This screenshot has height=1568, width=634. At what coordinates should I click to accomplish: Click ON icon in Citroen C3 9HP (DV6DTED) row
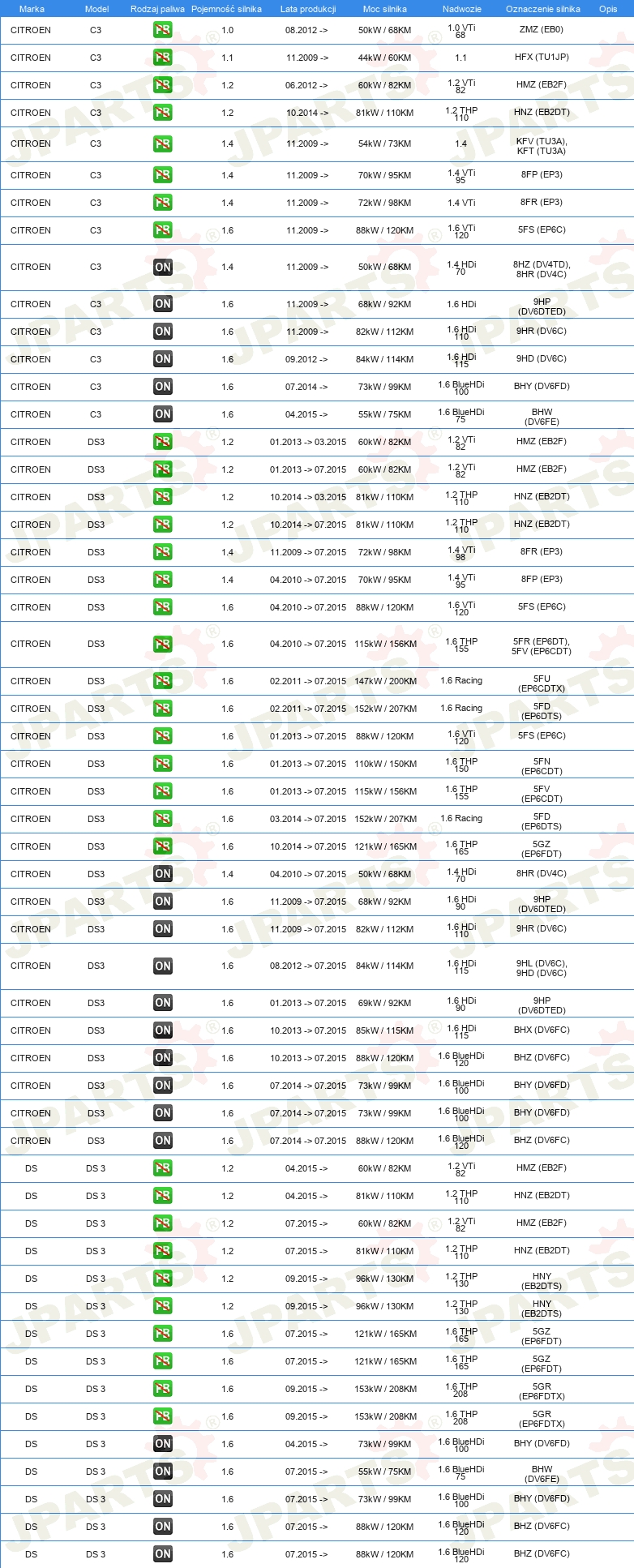coord(163,304)
